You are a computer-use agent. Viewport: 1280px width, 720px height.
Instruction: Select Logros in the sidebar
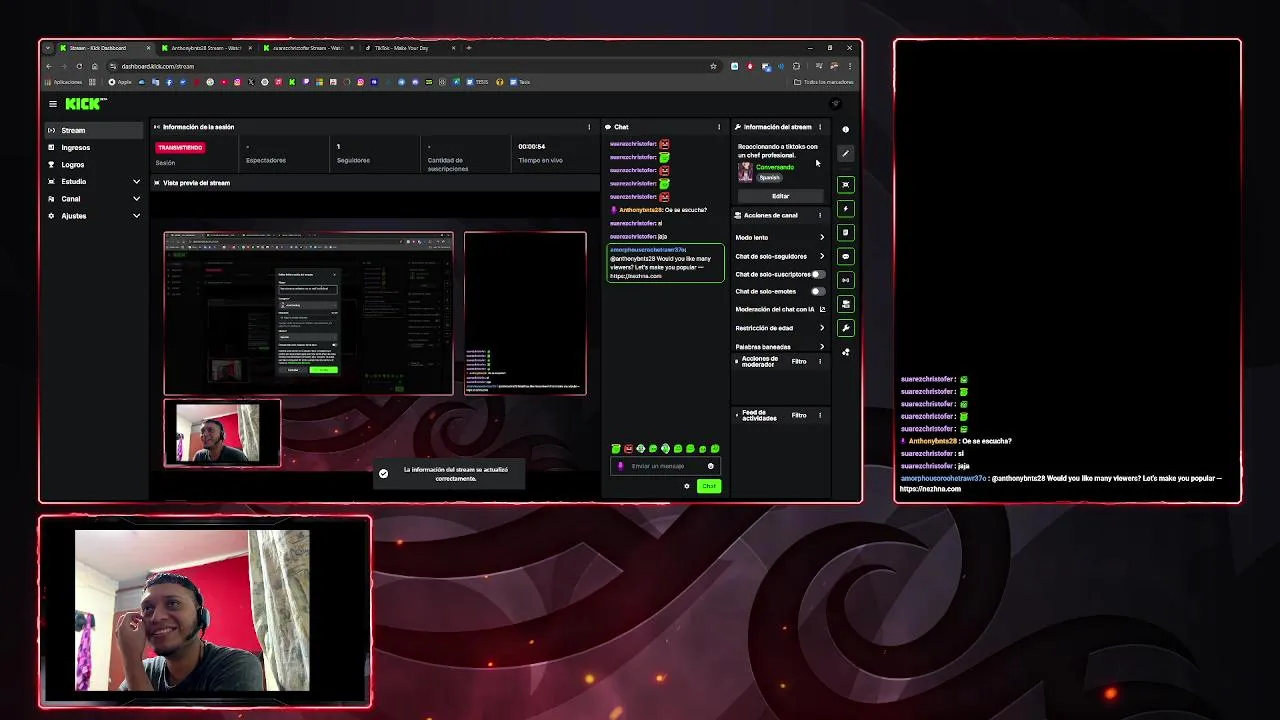coord(94,165)
